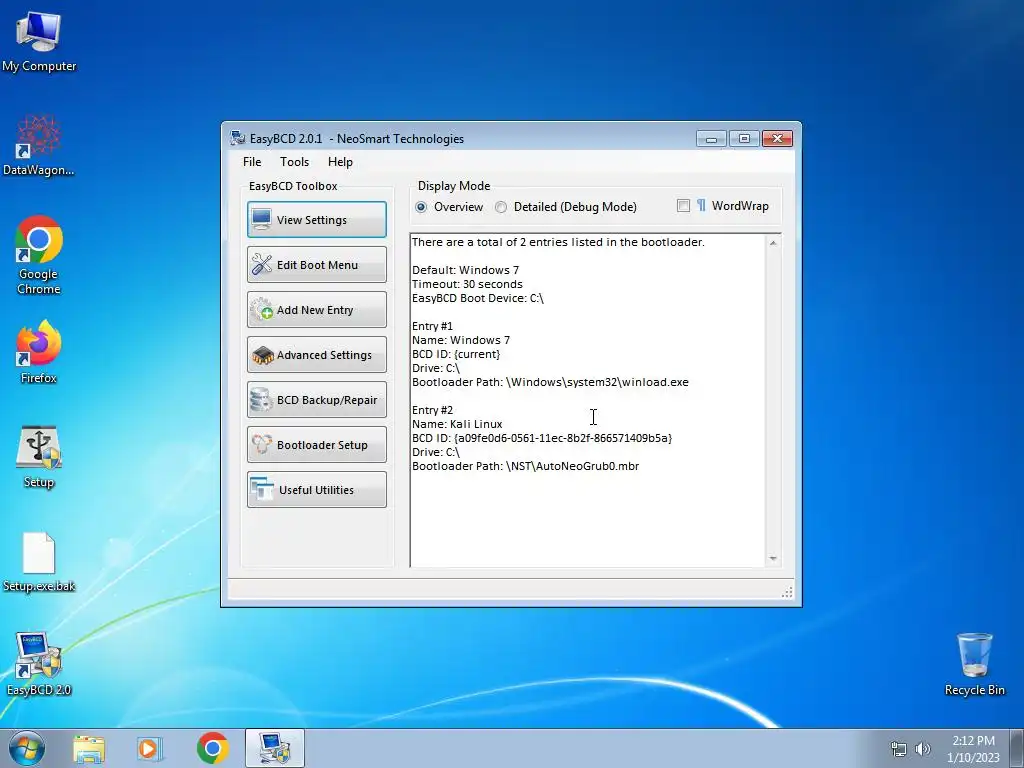
Task: Click the 'BCD ID: {current}' line
Action: coord(456,354)
